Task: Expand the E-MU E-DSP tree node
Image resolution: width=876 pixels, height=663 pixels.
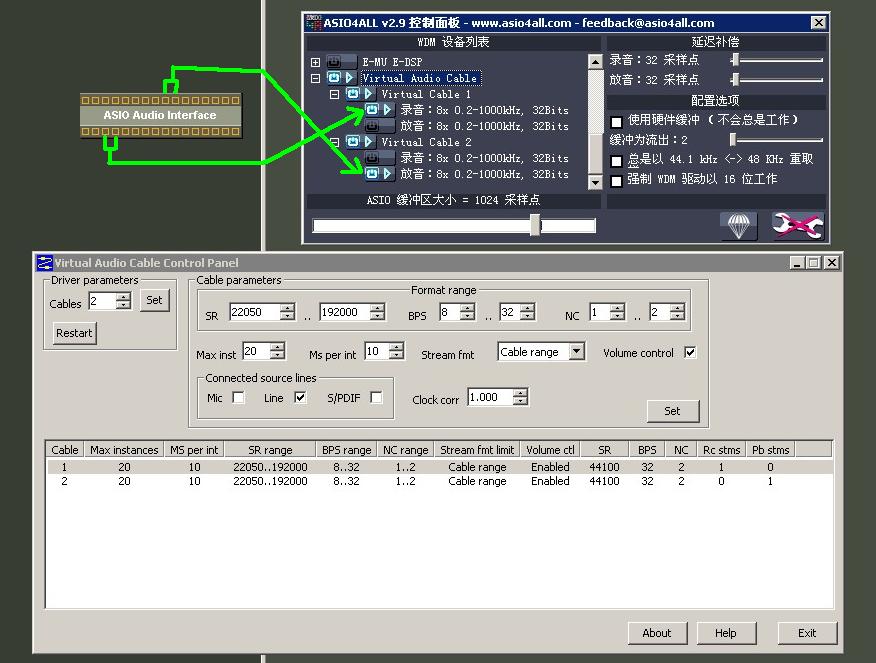Action: coord(316,62)
